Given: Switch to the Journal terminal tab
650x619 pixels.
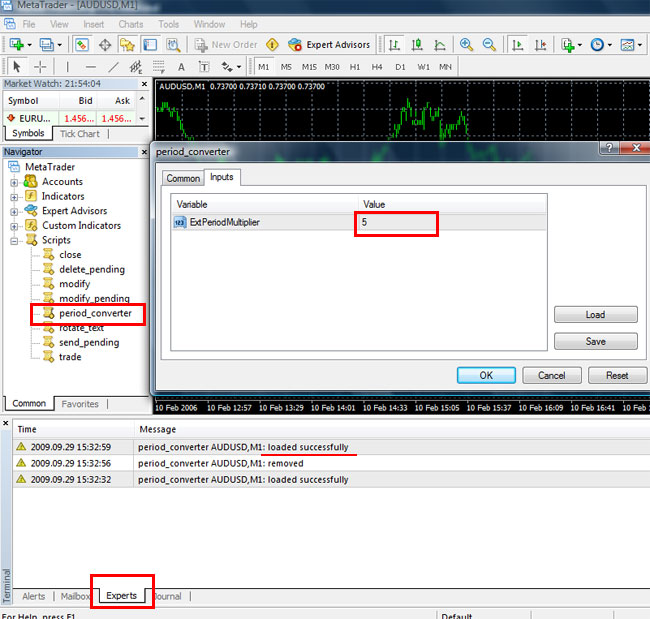Looking at the screenshot, I should point(168,596).
